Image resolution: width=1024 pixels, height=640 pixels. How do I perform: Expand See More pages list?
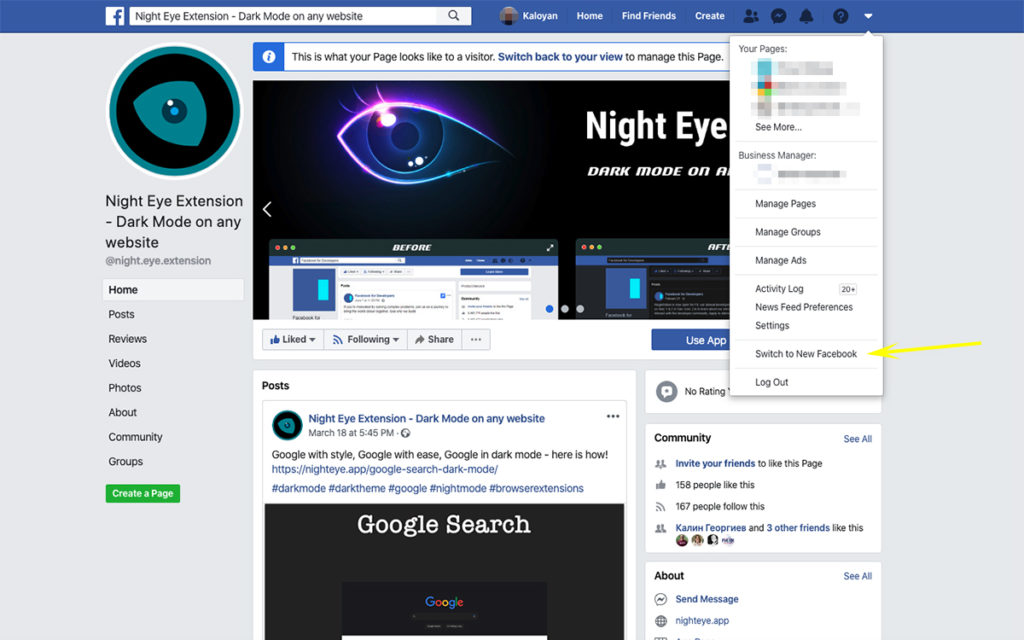click(778, 127)
